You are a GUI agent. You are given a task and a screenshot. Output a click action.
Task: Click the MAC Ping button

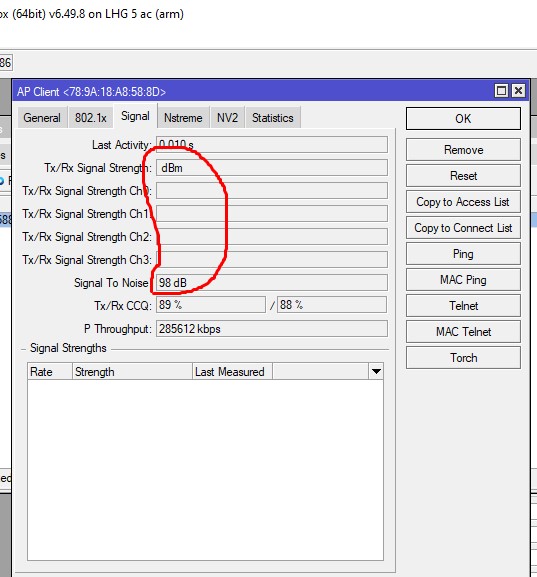click(463, 280)
